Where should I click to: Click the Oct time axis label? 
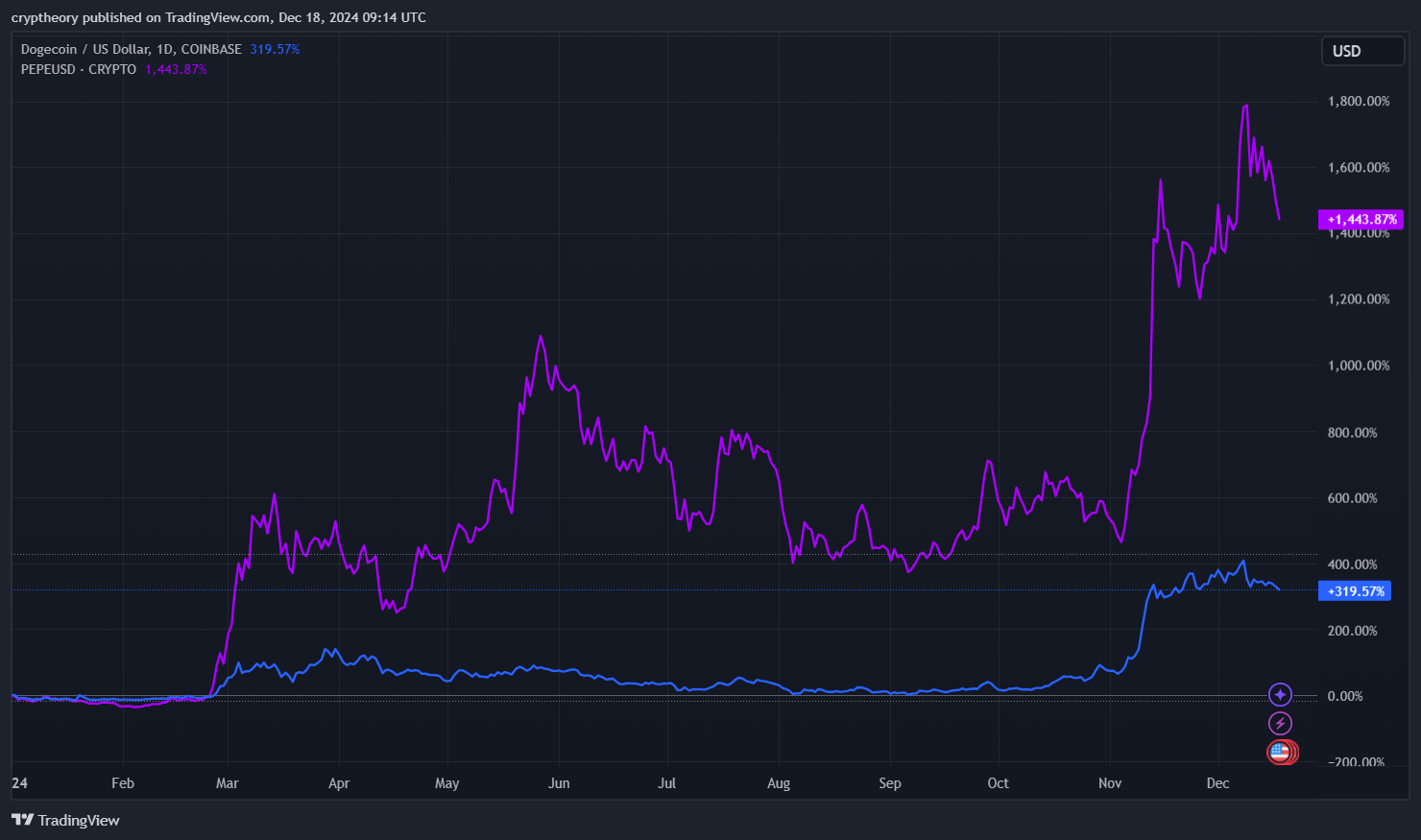tap(999, 783)
